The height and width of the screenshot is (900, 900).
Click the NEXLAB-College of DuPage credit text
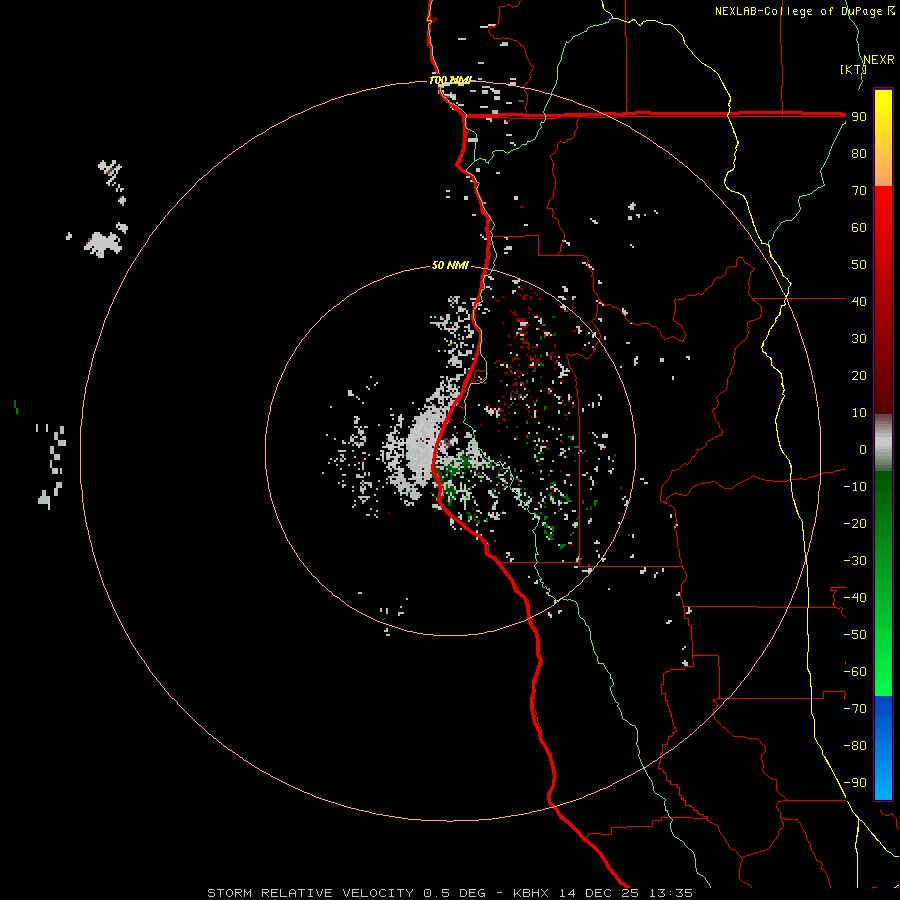(800, 11)
